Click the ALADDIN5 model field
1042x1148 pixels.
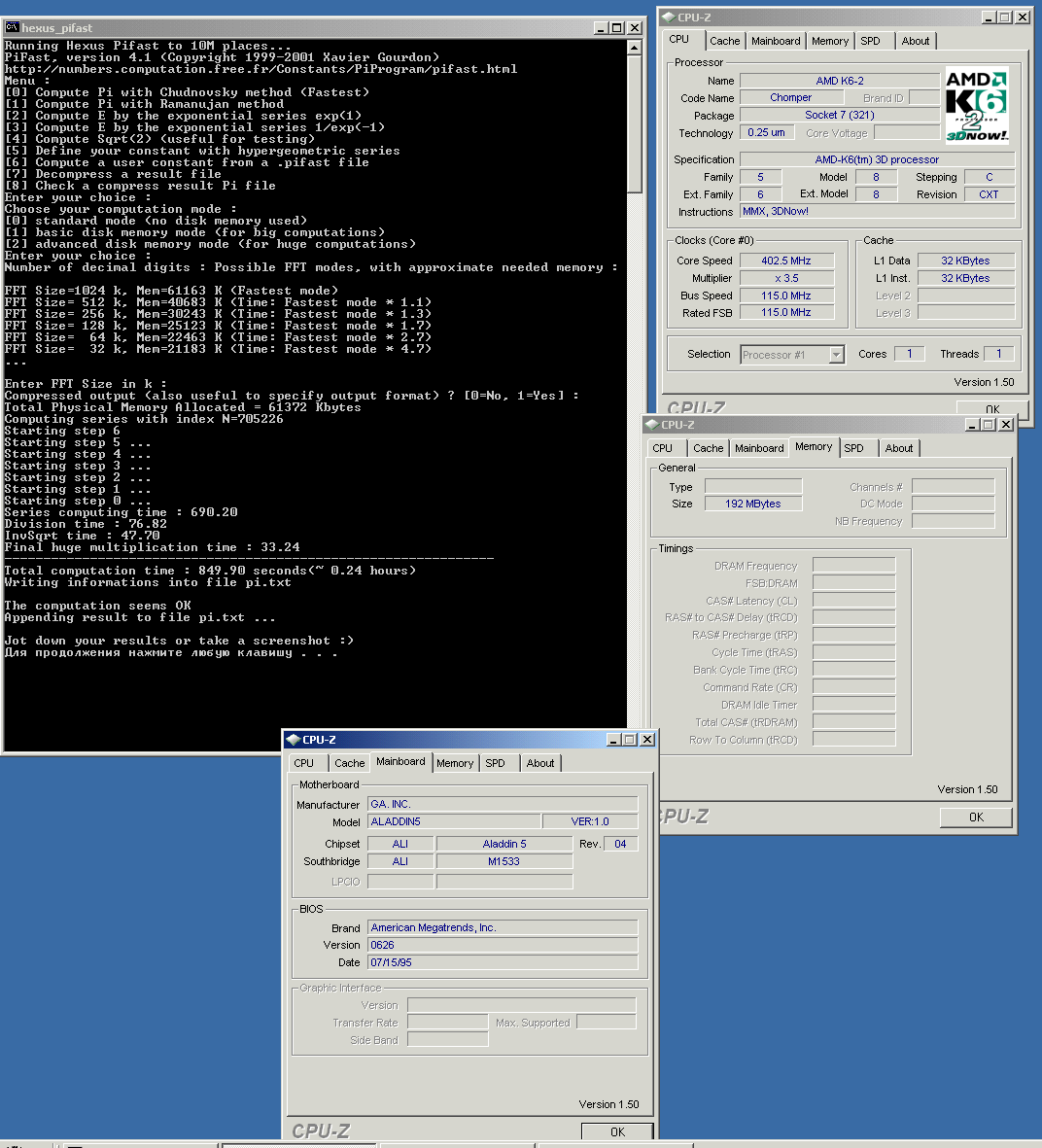[454, 821]
